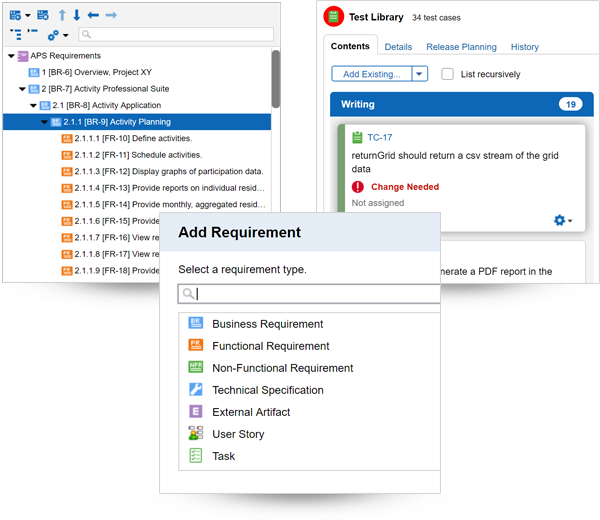Click the add requirement icon in tree toolbar
Screen dimensions: 600x520
tap(15, 15)
